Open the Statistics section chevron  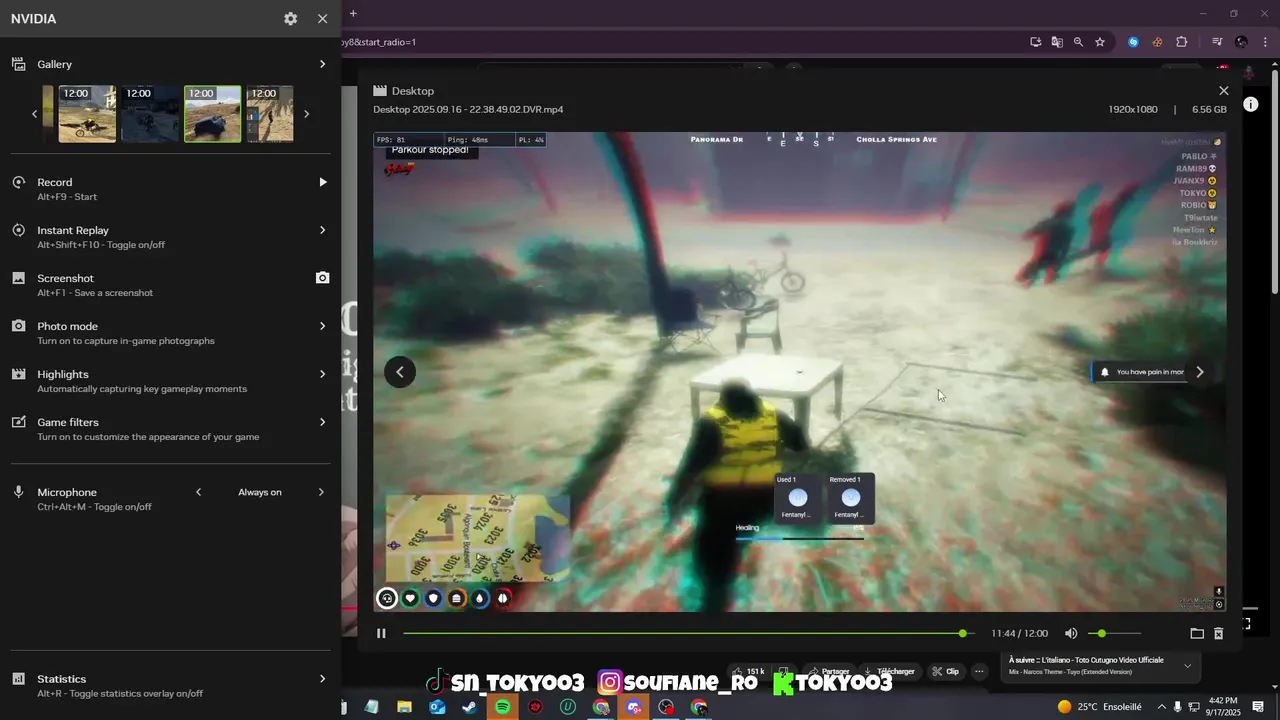[322, 679]
